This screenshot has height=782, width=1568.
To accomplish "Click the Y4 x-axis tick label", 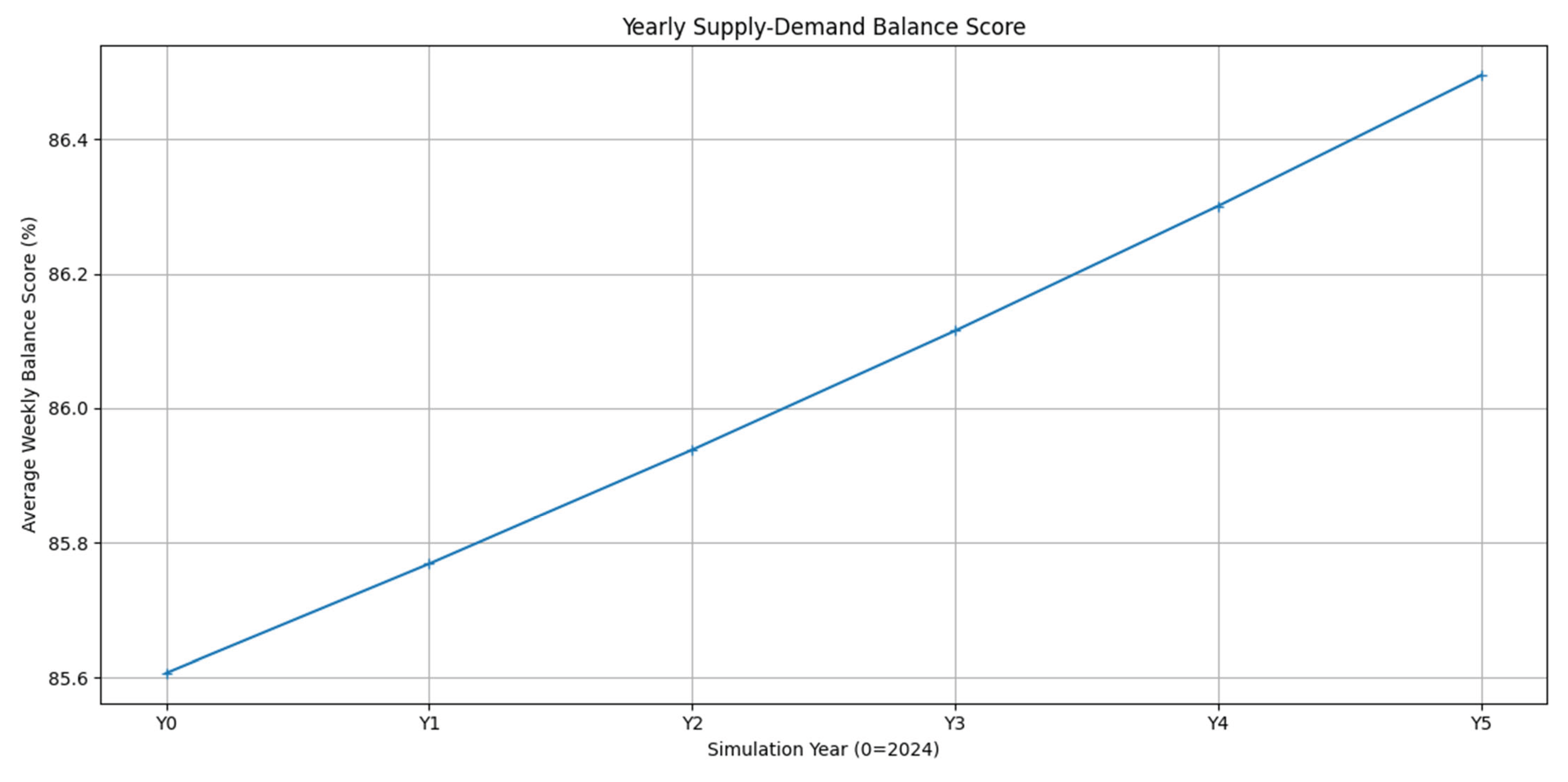I will click(x=1218, y=724).
